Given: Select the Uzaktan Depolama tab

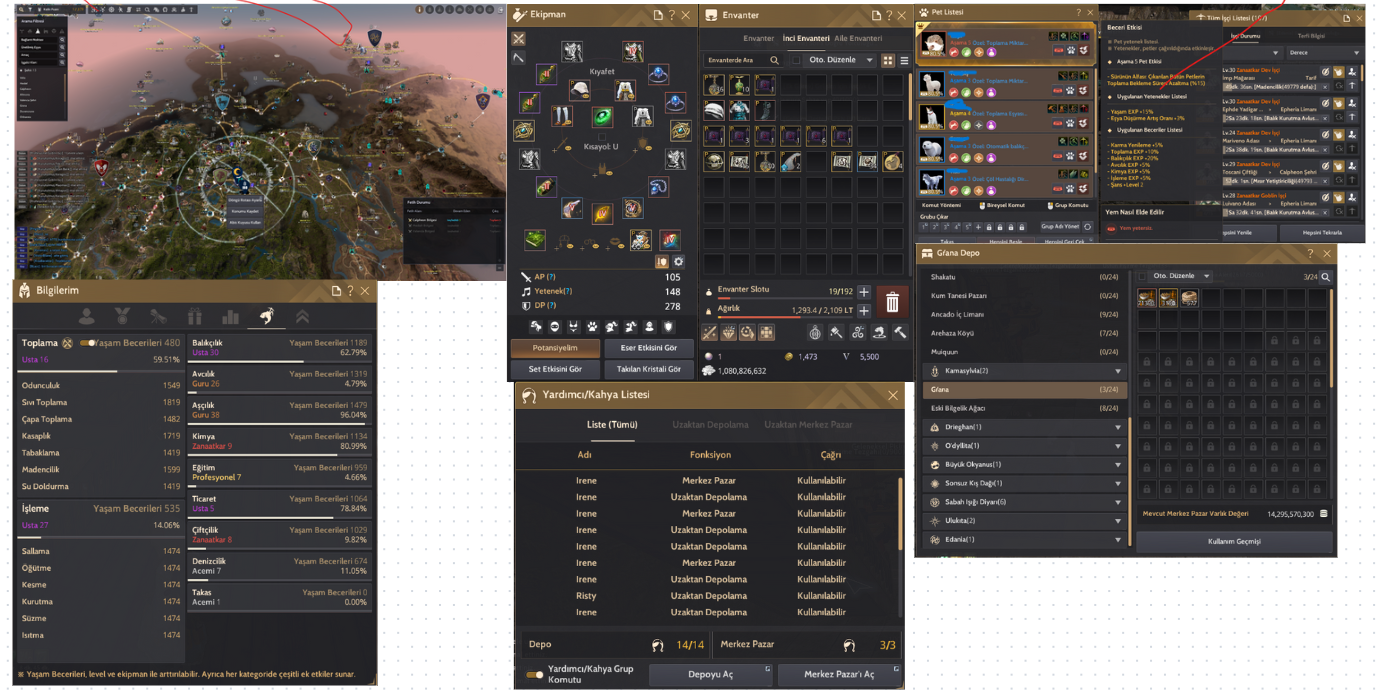Looking at the screenshot, I should click(709, 425).
